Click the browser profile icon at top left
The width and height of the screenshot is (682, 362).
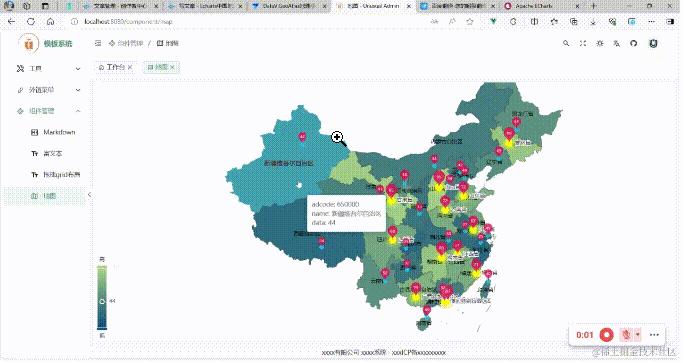(x=9, y=6)
